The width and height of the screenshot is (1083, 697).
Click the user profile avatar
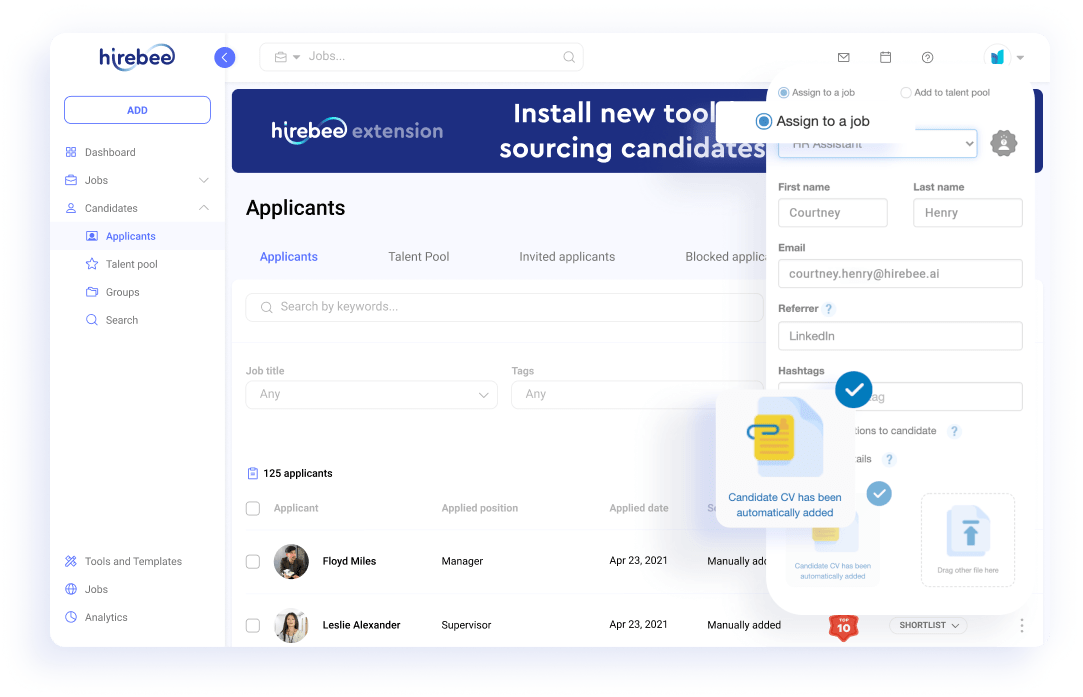(997, 57)
